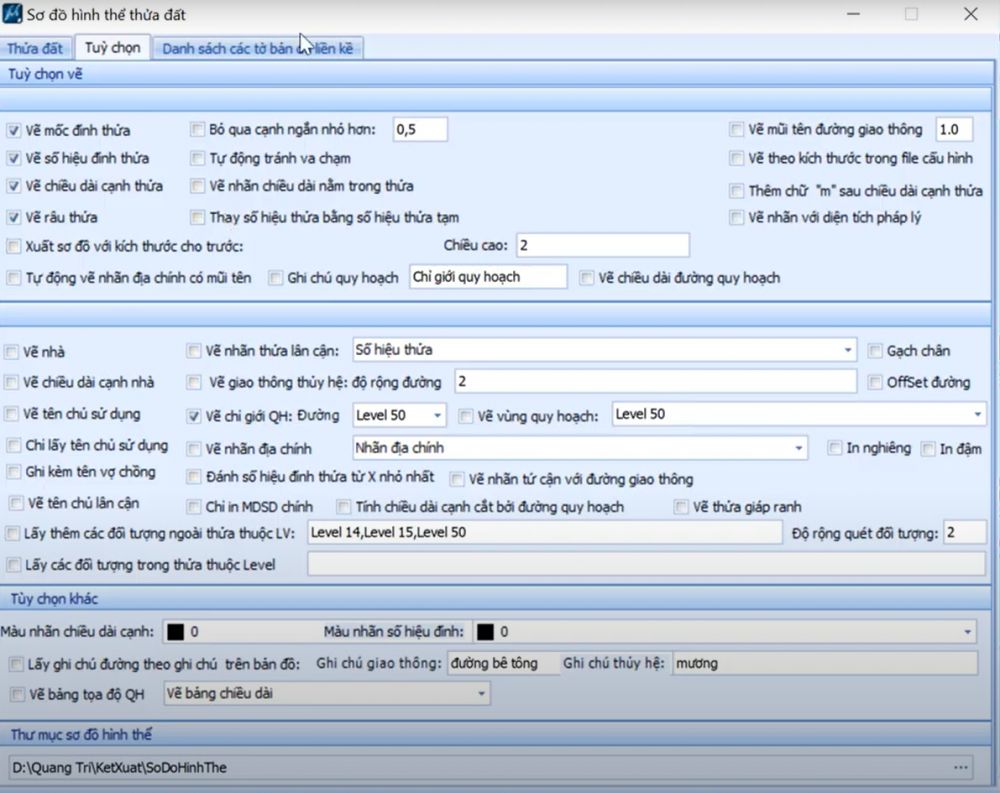The height and width of the screenshot is (793, 1000).
Task: Click black swatch for 'Màu nhãn số hiệu đỉnh'
Action: [485, 632]
